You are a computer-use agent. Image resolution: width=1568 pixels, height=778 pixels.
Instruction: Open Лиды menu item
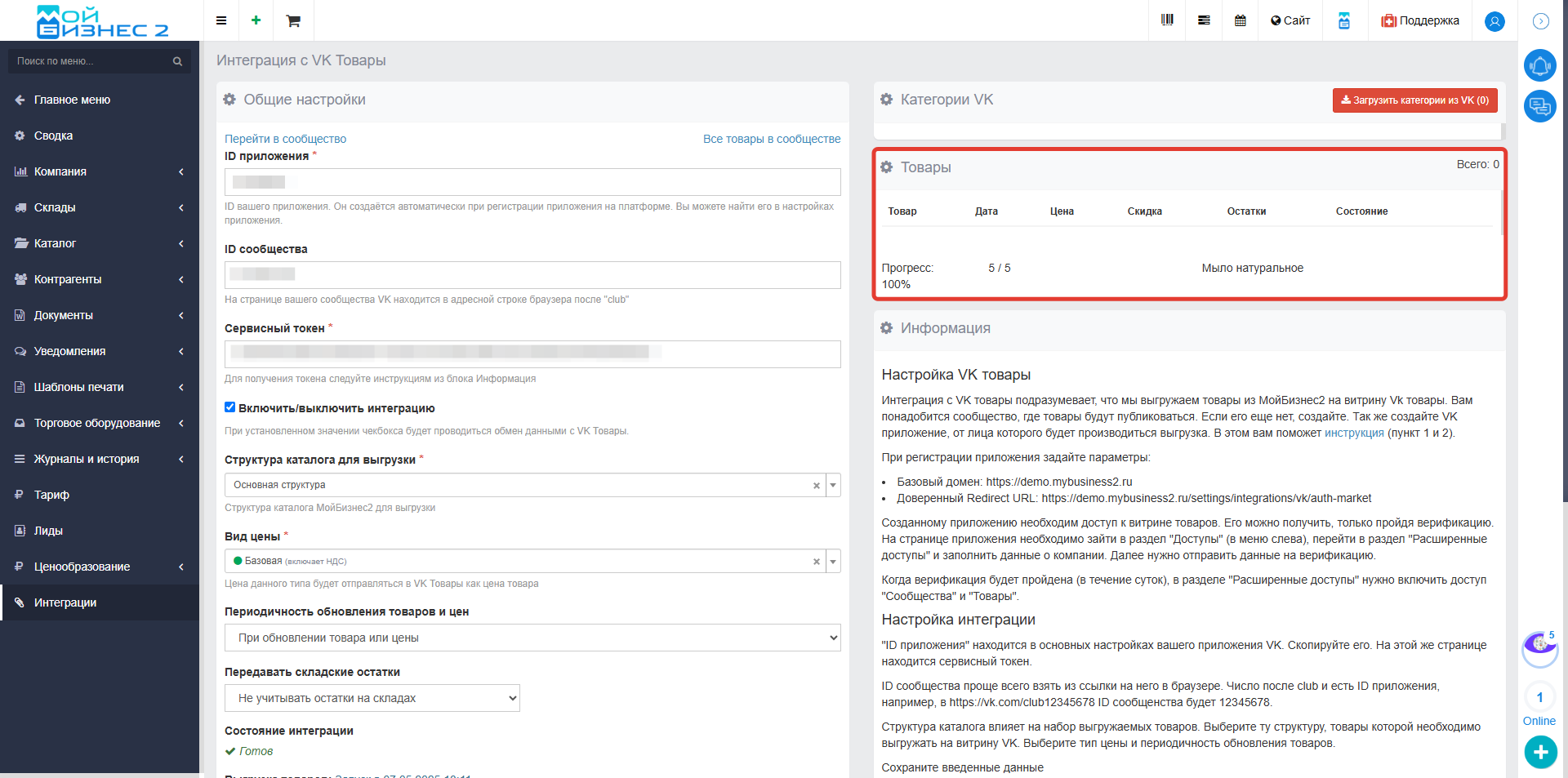click(100, 531)
